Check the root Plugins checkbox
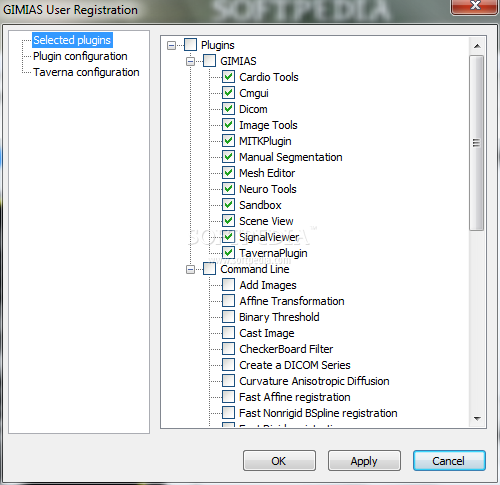 click(190, 45)
